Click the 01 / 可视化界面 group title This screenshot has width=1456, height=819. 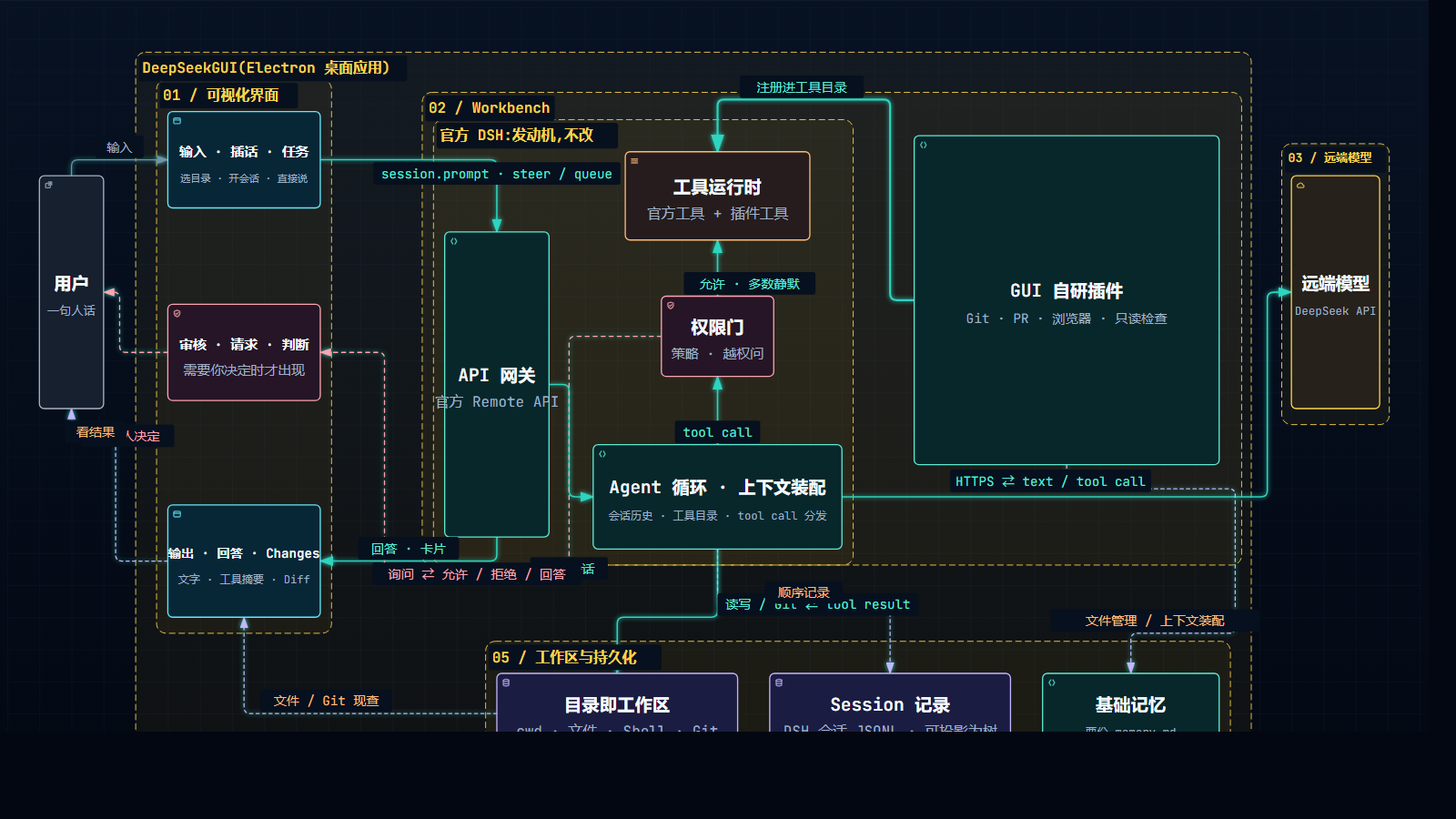[221, 95]
